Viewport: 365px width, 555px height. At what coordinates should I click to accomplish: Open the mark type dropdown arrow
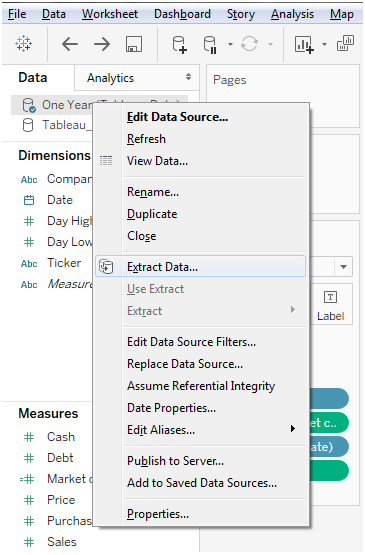[343, 267]
